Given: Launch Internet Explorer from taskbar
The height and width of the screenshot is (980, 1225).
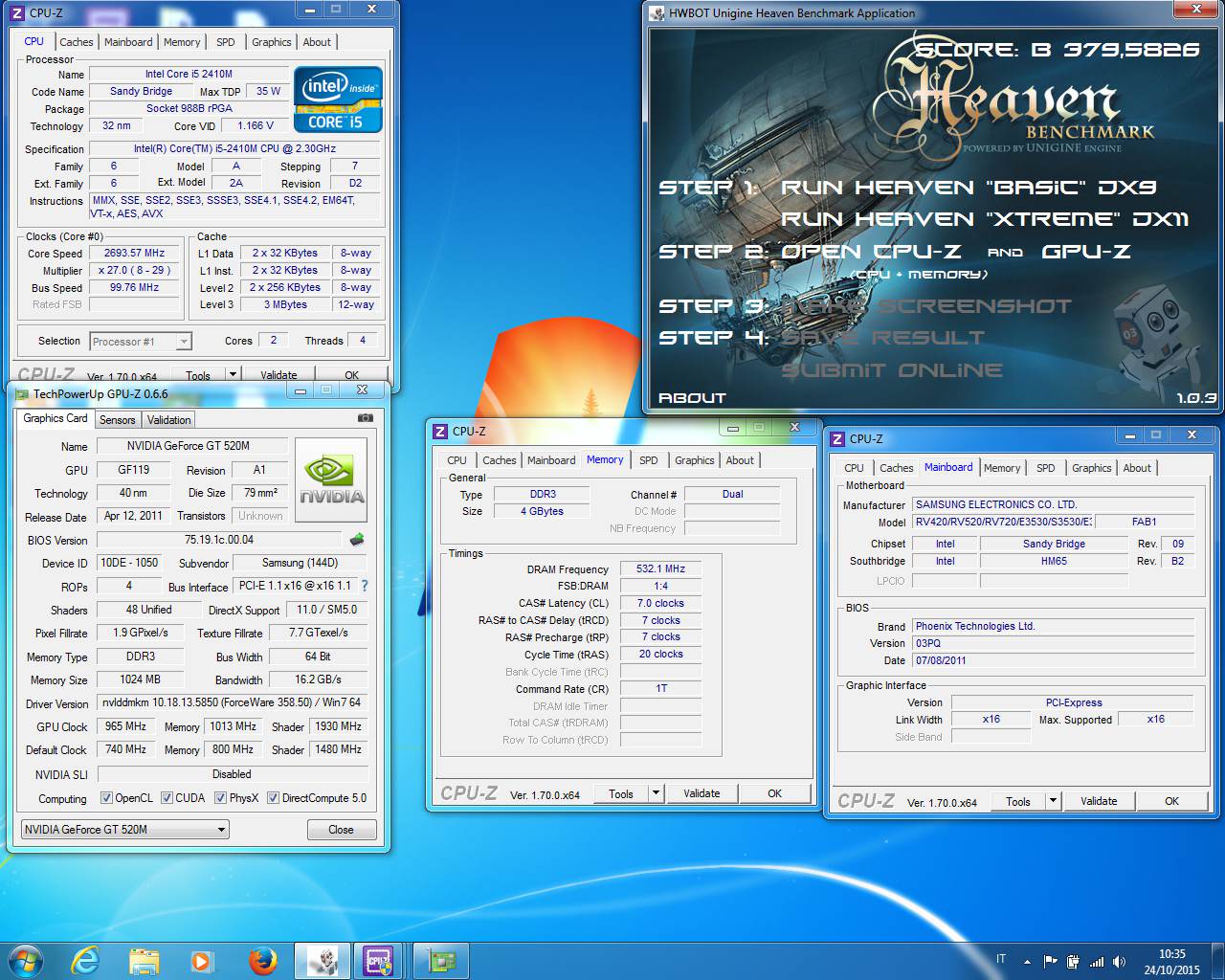Looking at the screenshot, I should tap(86, 961).
